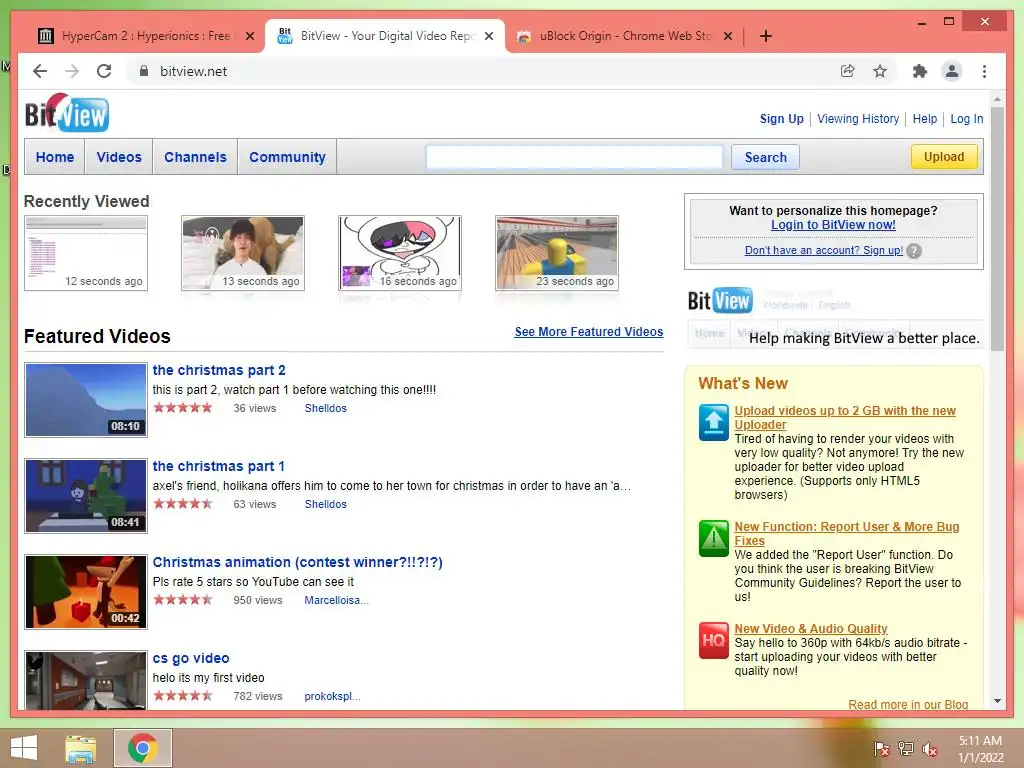Click the star rating for christmas part 2

tap(183, 408)
